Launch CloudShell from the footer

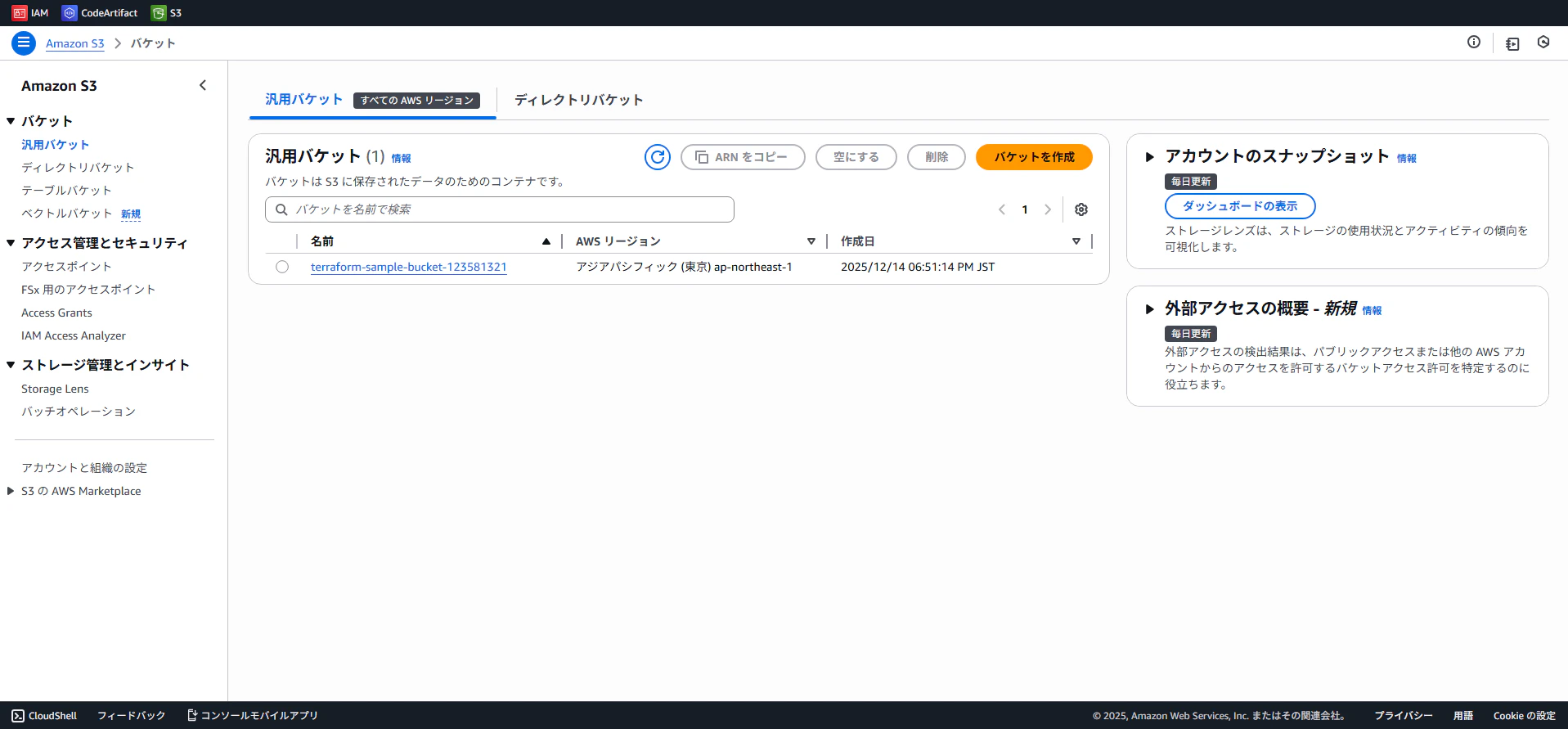[44, 716]
